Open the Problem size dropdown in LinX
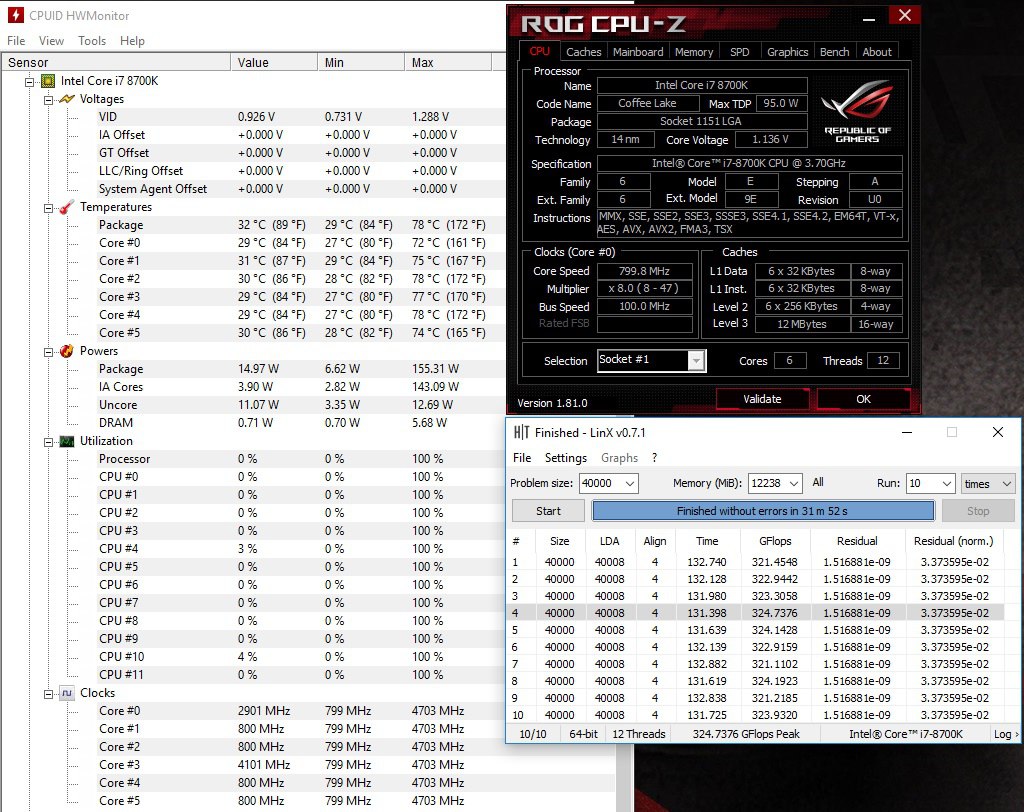Viewport: 1024px width, 812px height. pos(630,483)
